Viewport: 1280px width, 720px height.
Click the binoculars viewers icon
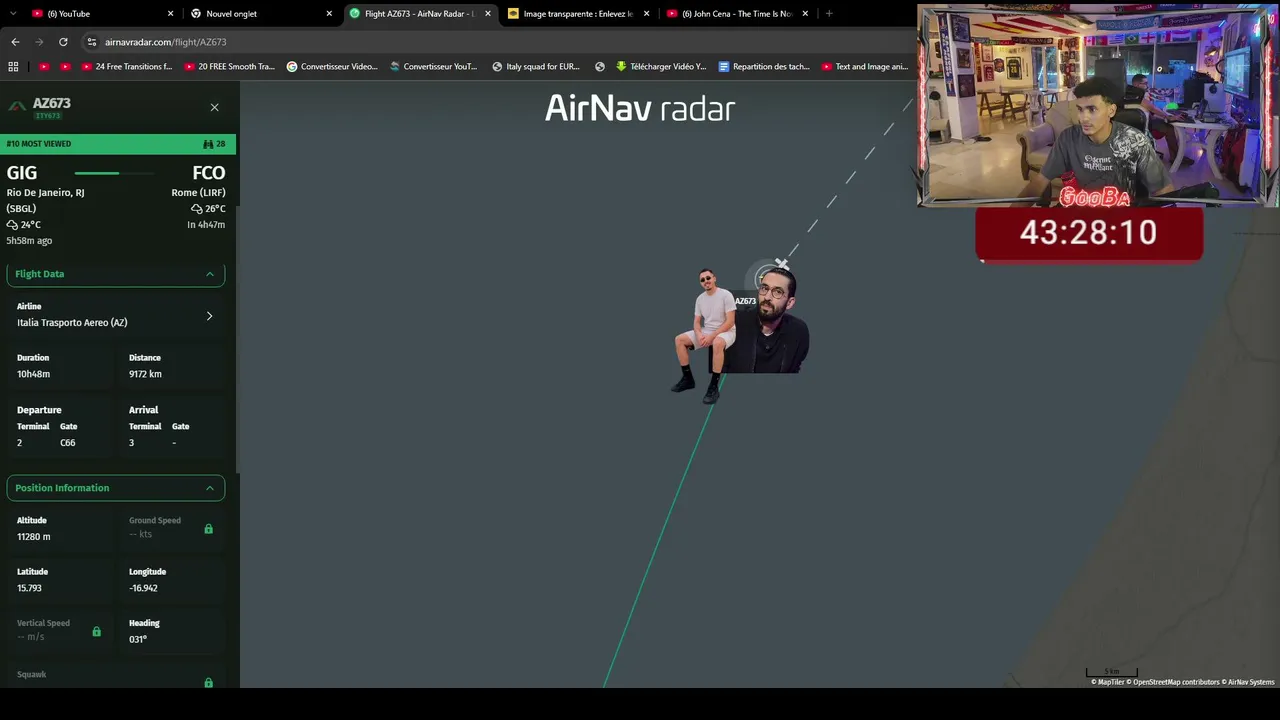click(208, 144)
